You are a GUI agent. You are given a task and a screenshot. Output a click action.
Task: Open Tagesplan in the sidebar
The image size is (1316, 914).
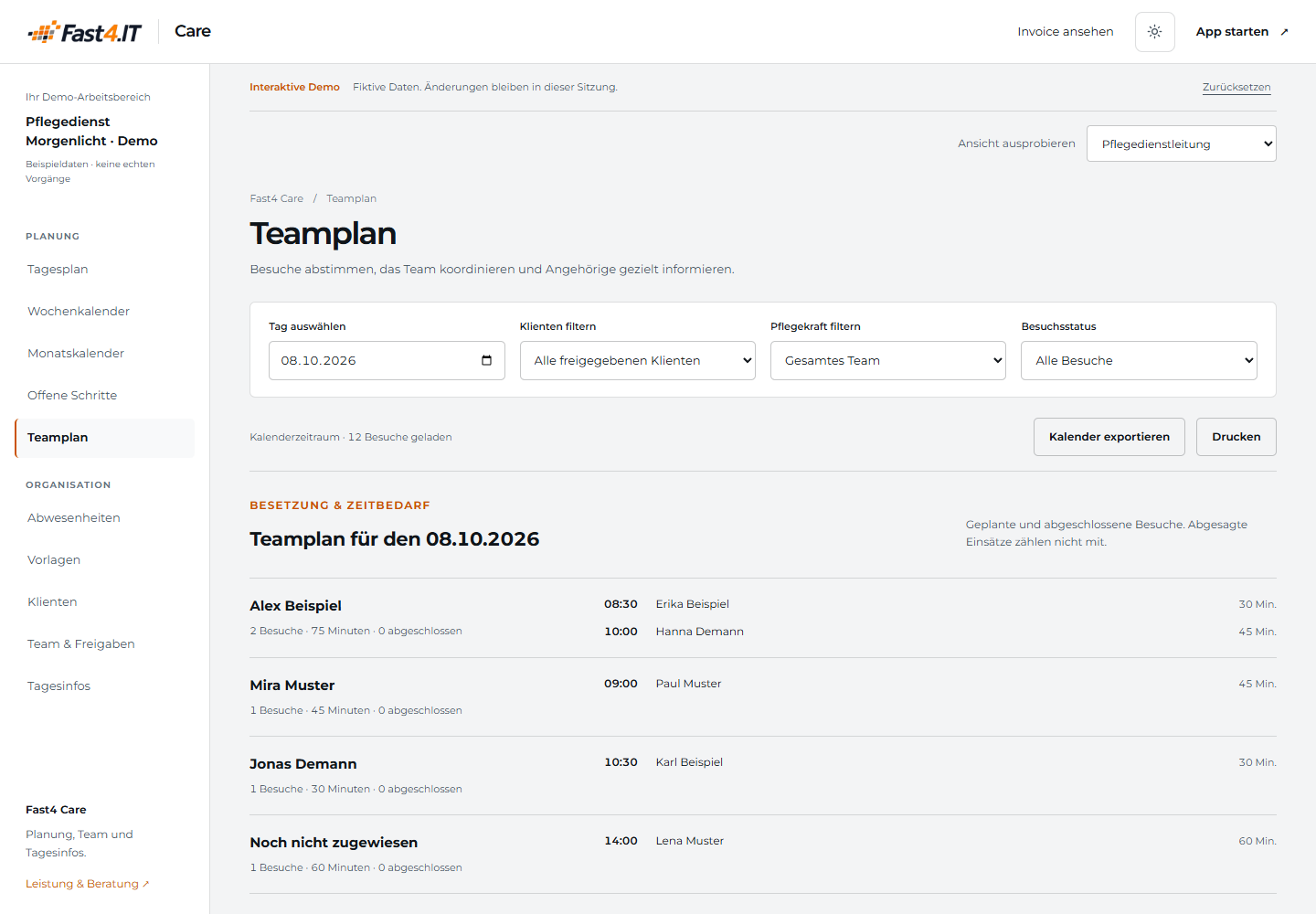105,270
